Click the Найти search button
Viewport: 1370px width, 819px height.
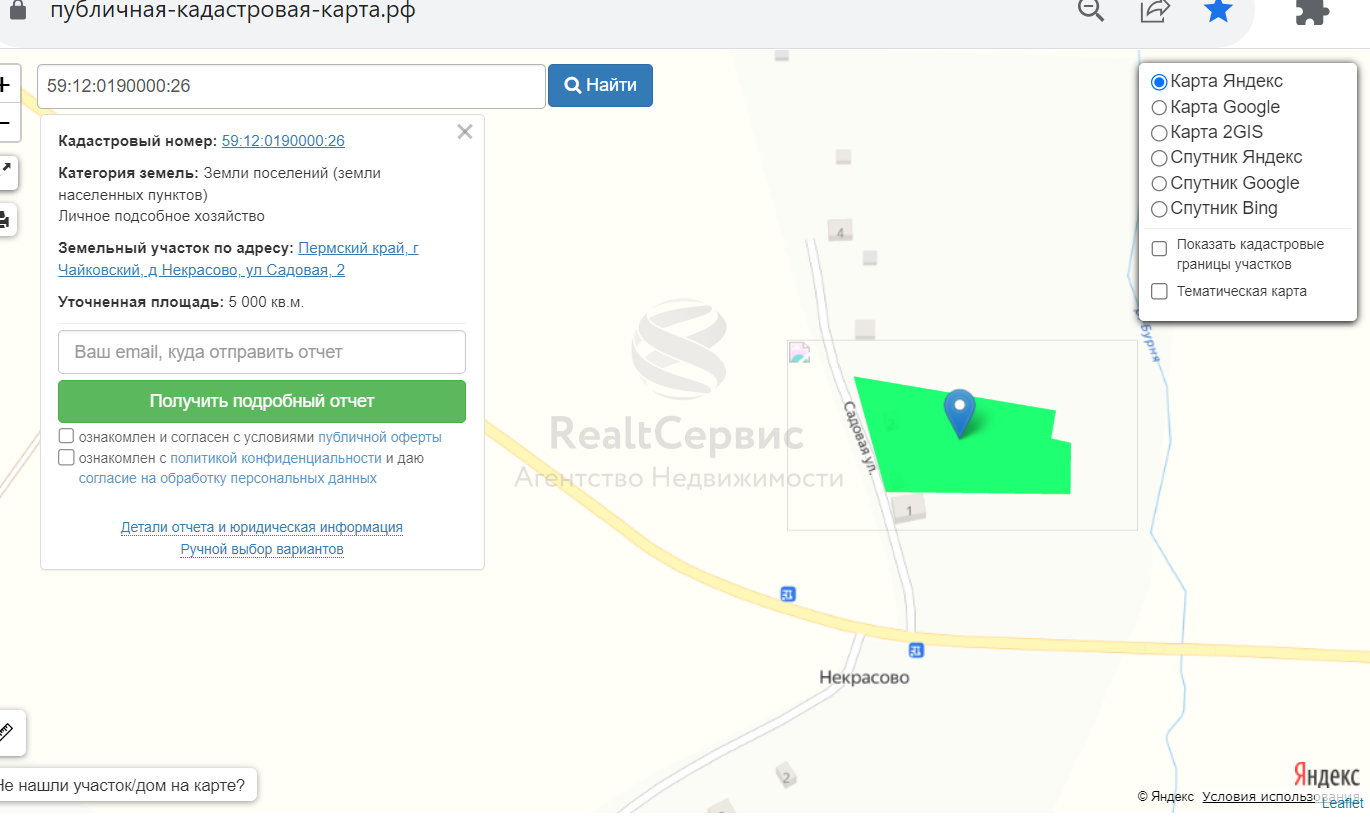pos(600,86)
